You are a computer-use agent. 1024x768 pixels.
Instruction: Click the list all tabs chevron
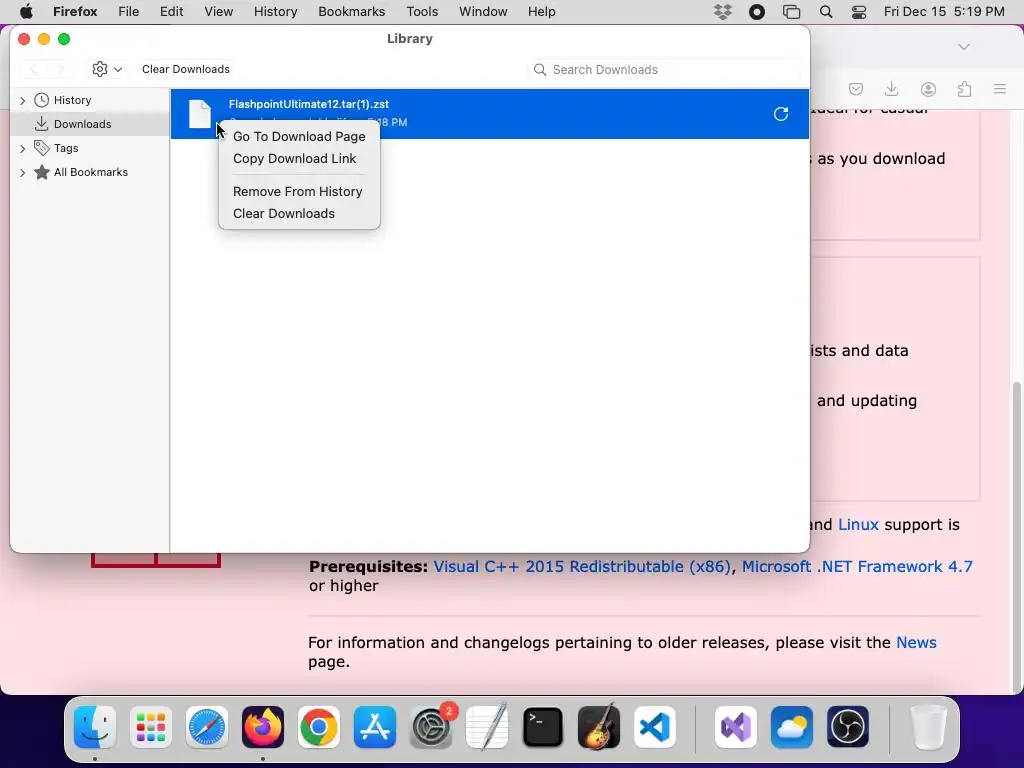pos(964,46)
